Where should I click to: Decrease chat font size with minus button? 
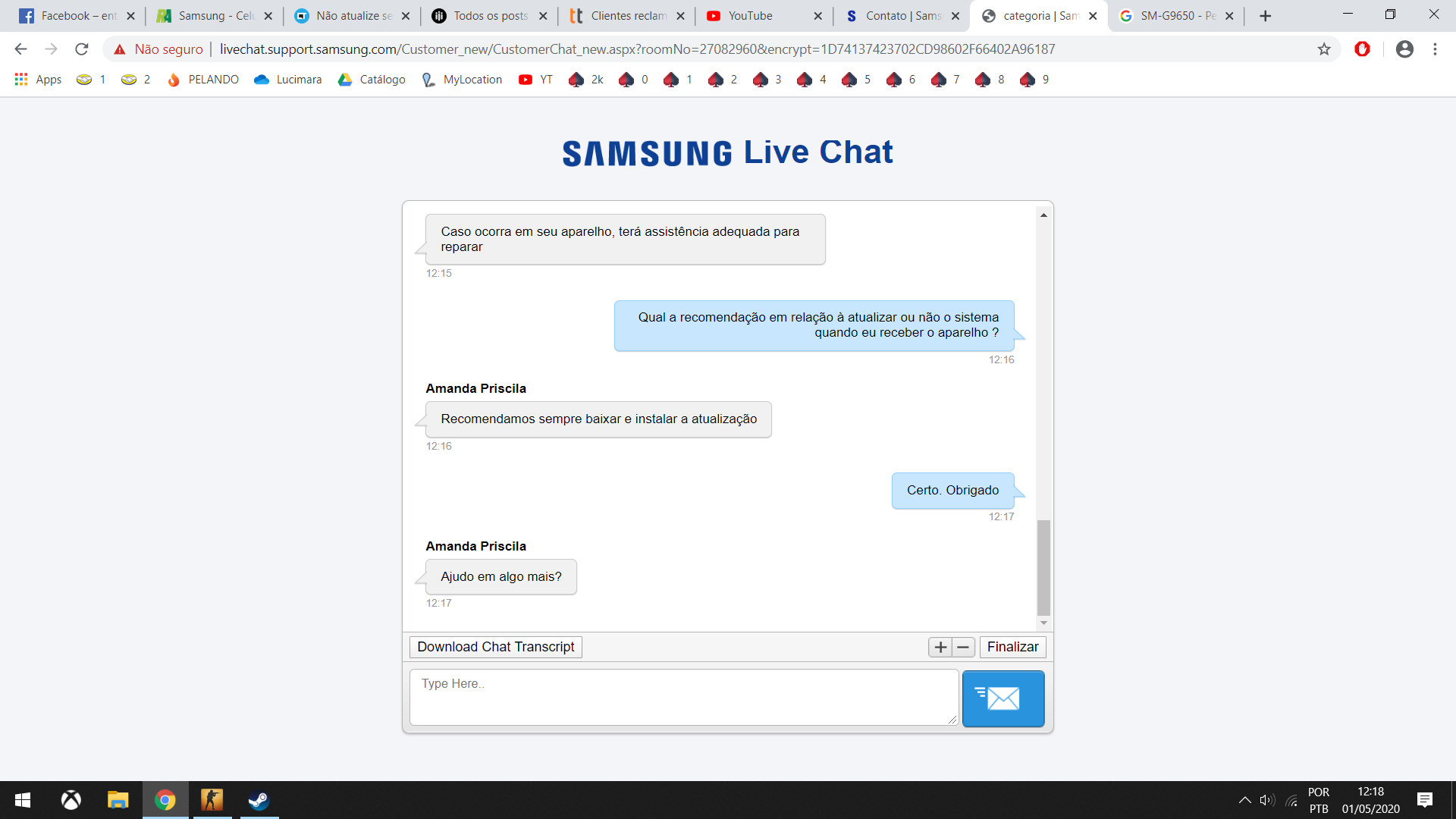click(963, 647)
